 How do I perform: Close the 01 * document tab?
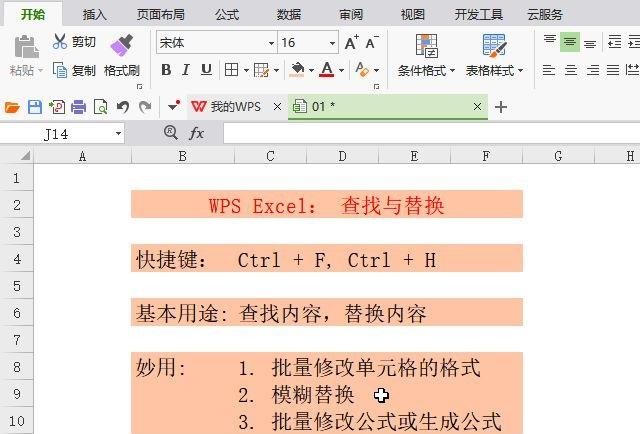tap(477, 107)
